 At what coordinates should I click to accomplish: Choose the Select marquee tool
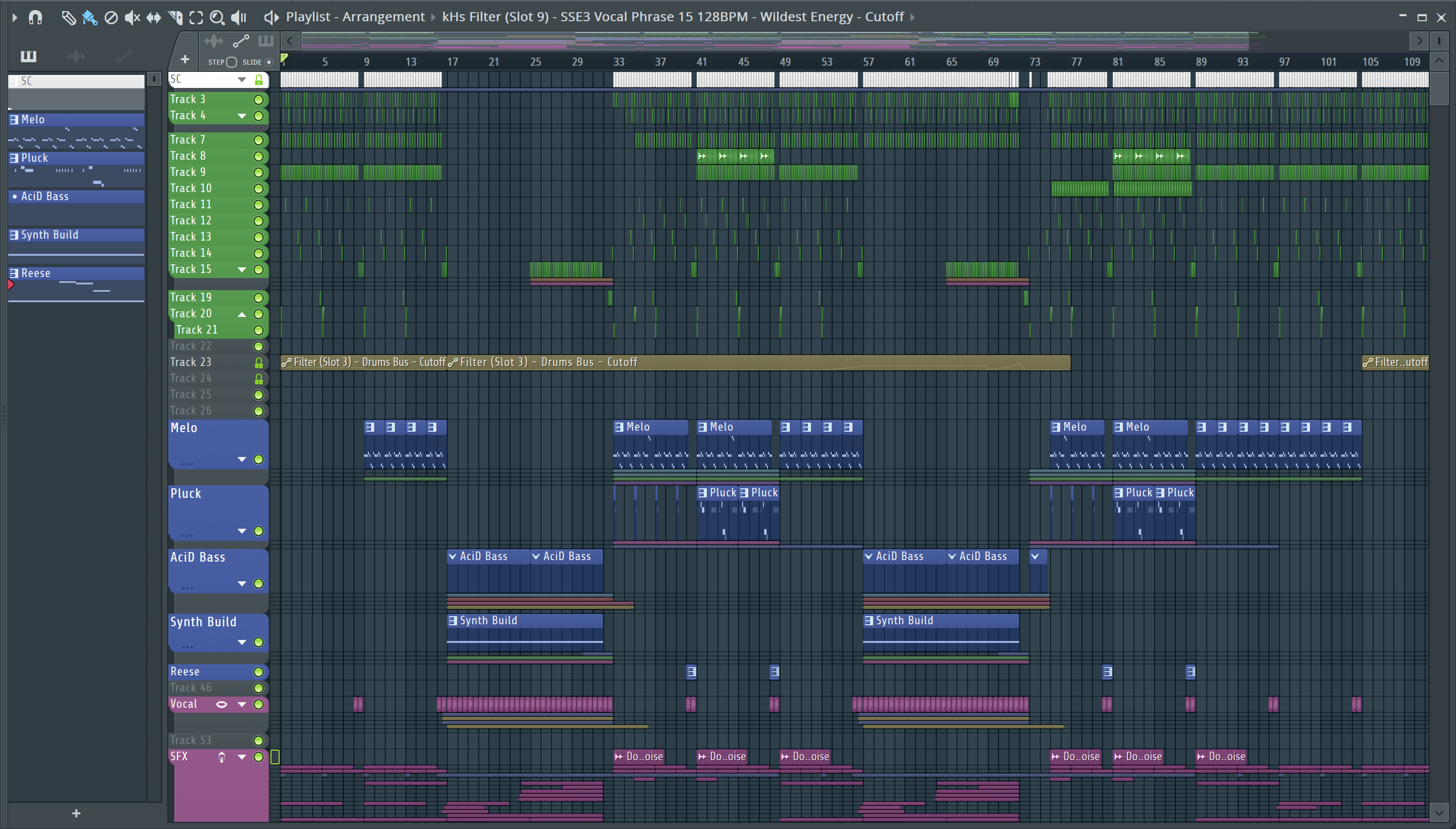196,18
